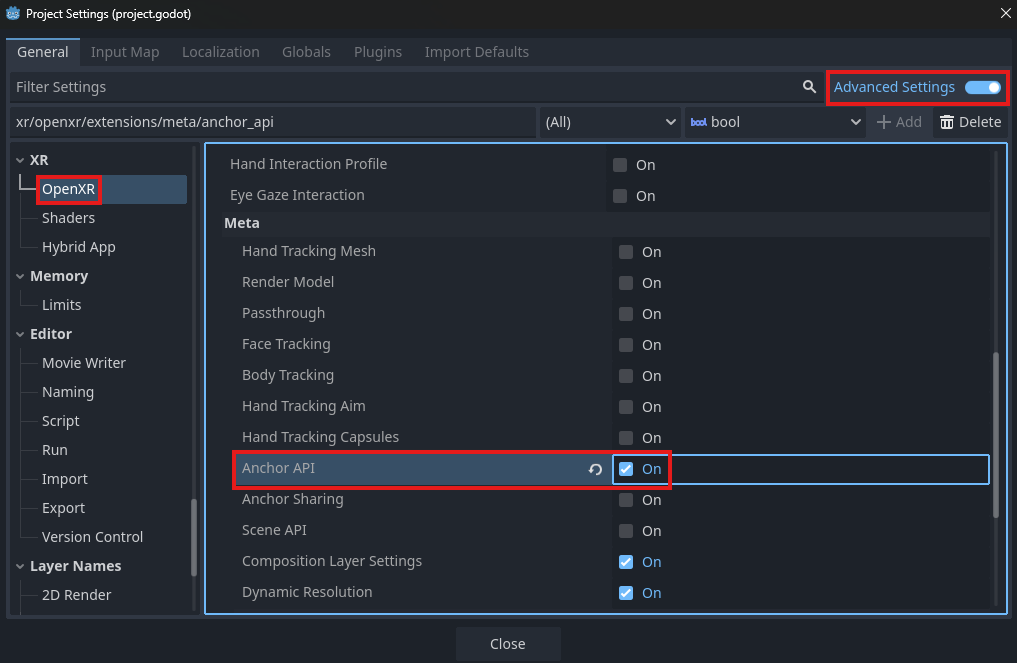
Task: Check the Hand Tracking Mesh option
Action: pos(626,252)
